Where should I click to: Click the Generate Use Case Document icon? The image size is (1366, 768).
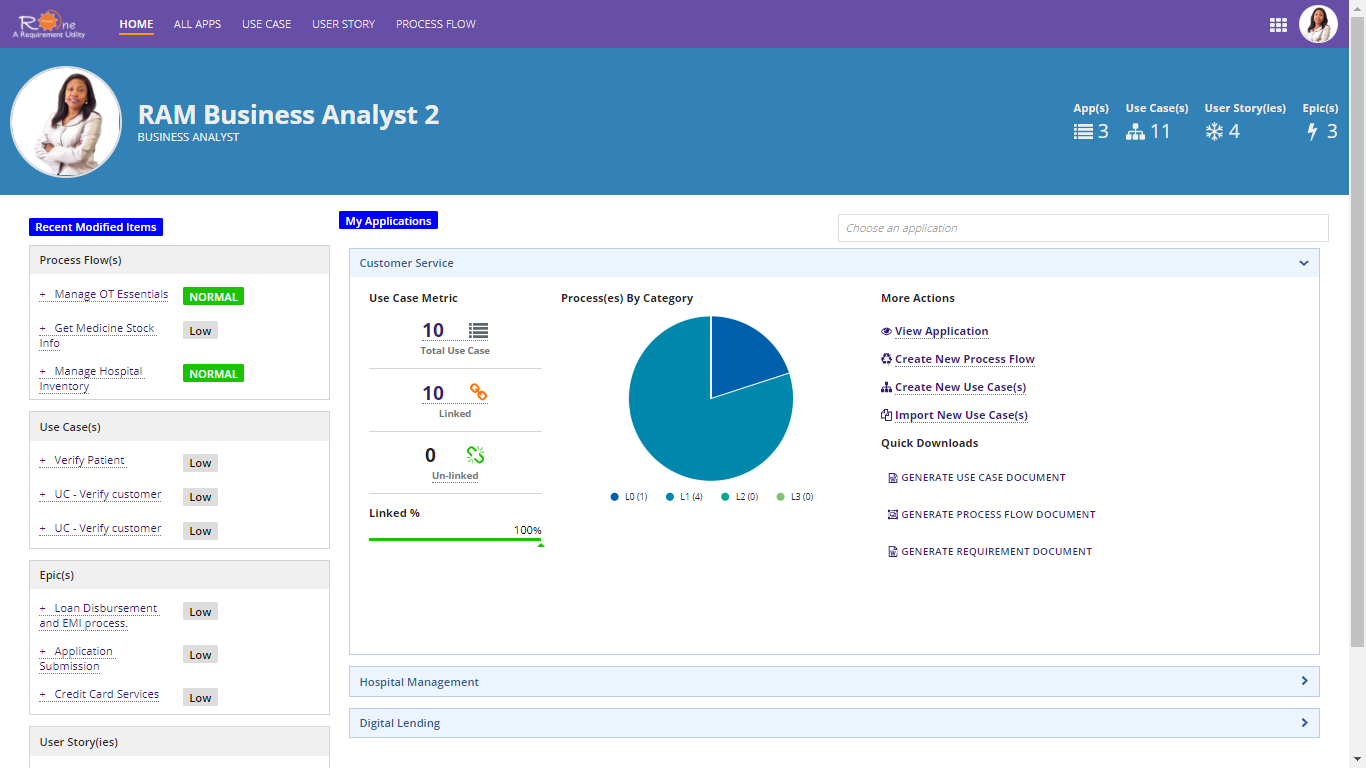(x=893, y=478)
